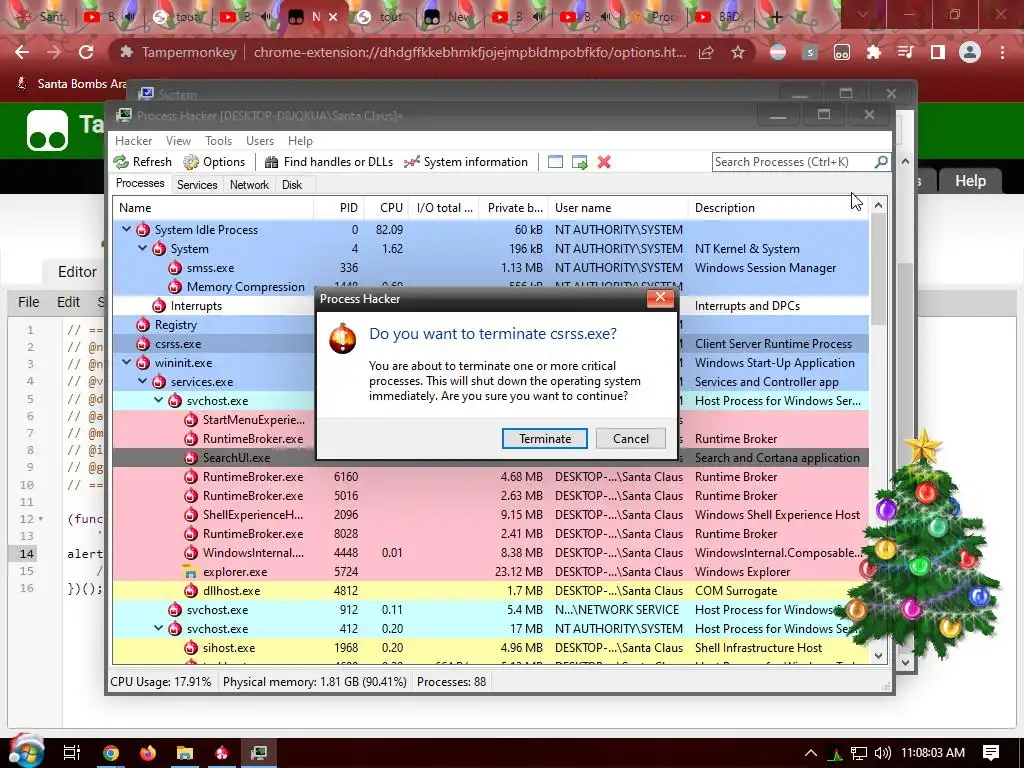
Task: Click the find window toolbar icon
Action: [555, 162]
